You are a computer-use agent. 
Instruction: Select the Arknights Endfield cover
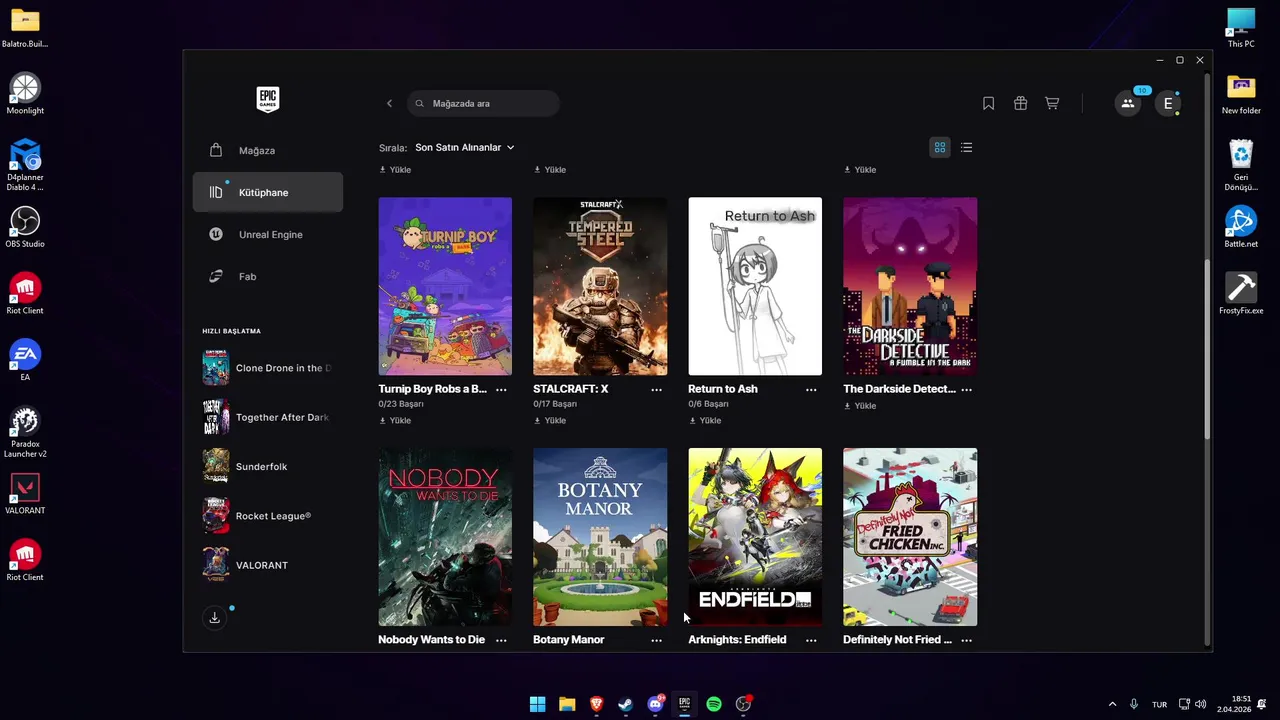[x=755, y=537]
